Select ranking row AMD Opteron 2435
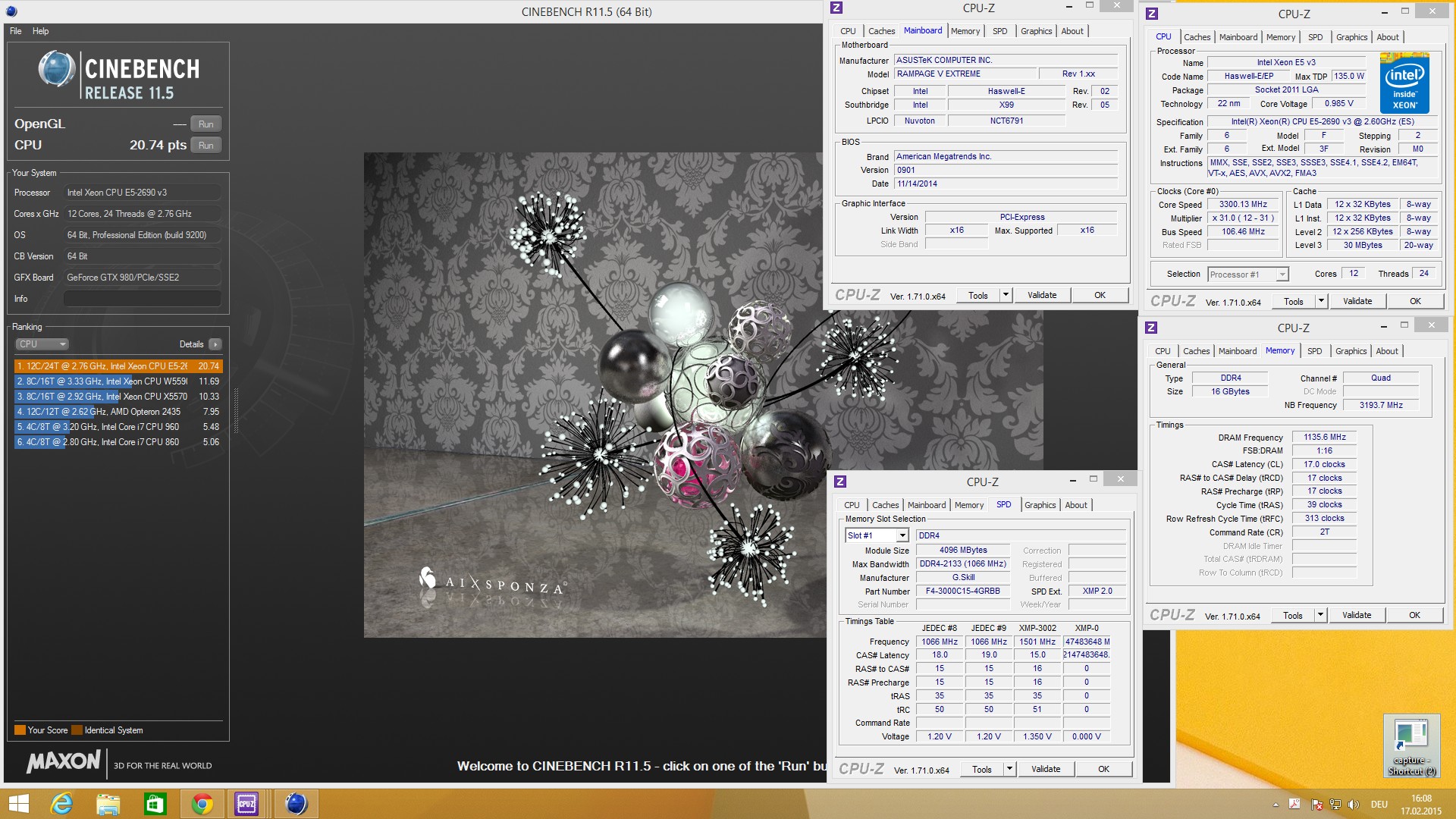The height and width of the screenshot is (819, 1456). pos(118,412)
